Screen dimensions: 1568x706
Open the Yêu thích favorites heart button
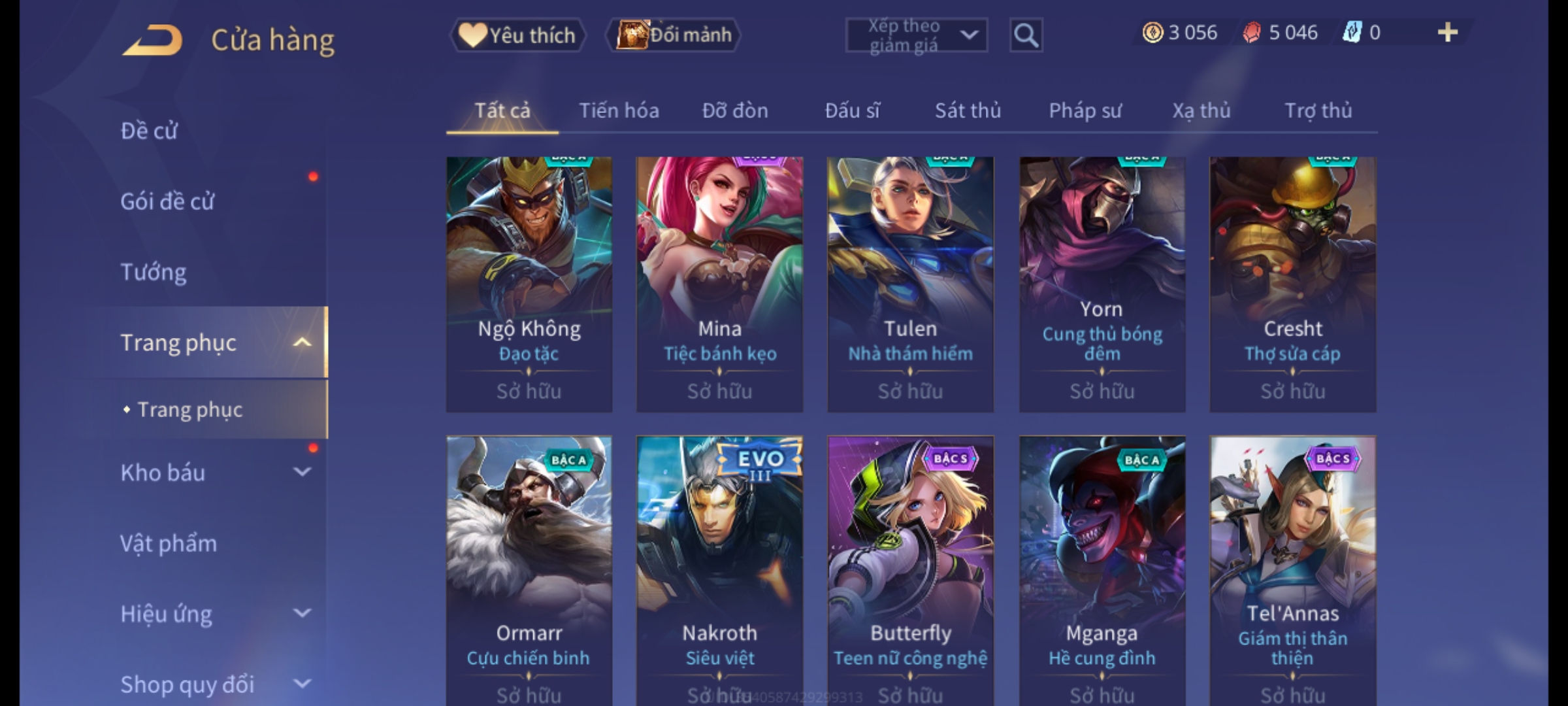point(517,35)
